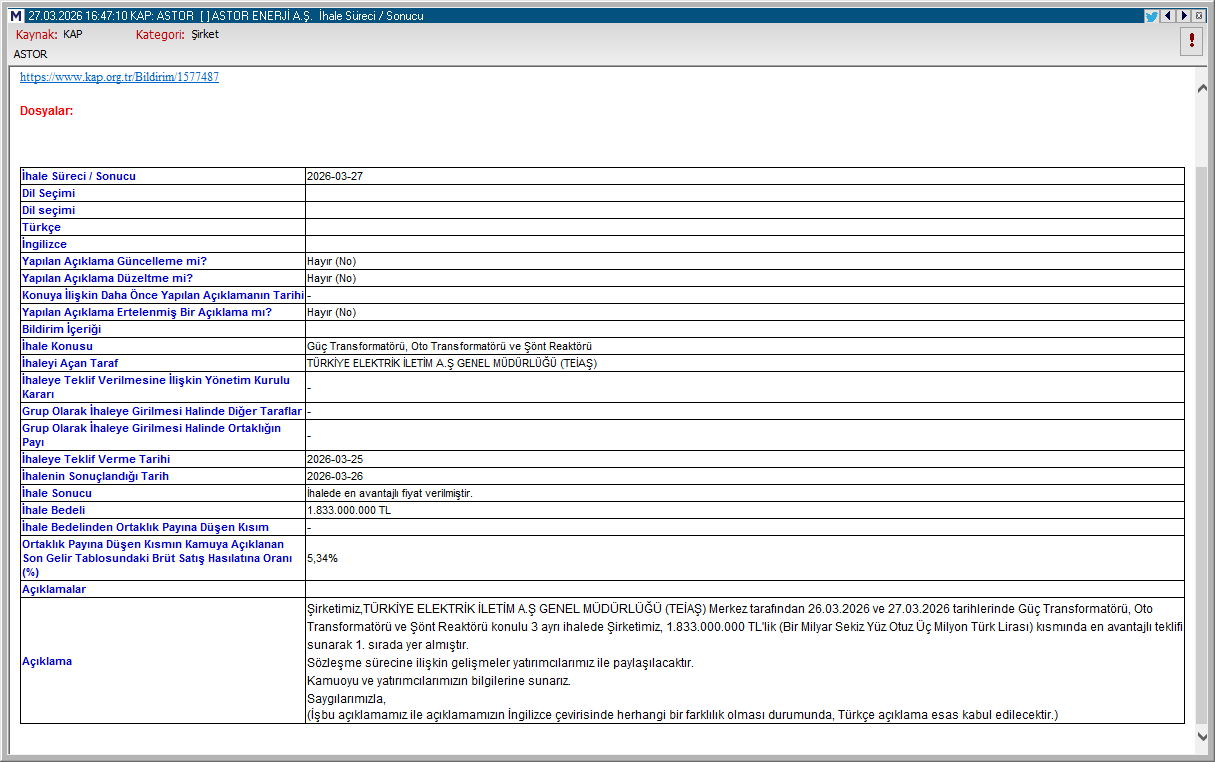Click the İhale Konusu value cell
This screenshot has height=762, width=1215.
(x=448, y=346)
